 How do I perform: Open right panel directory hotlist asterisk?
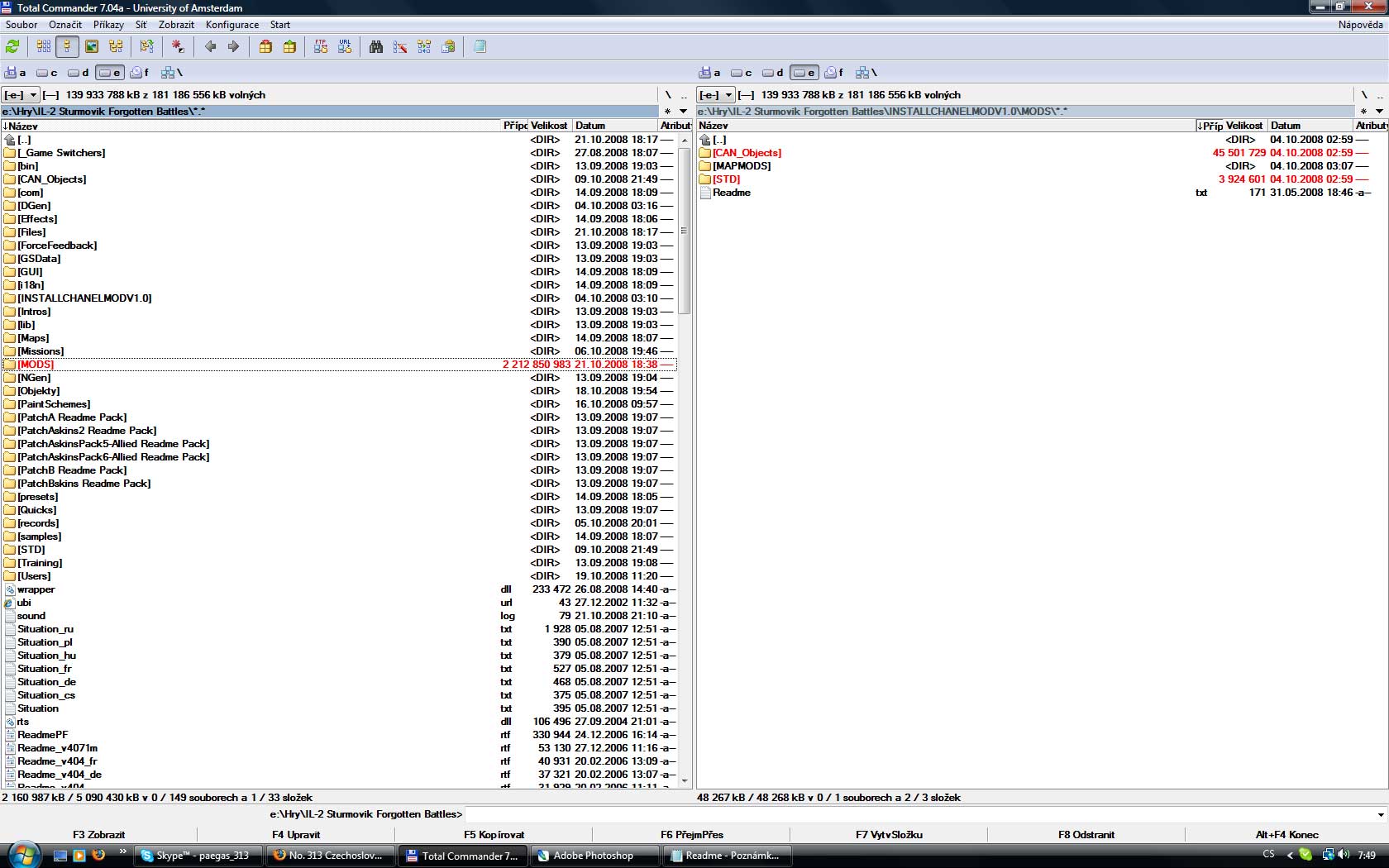click(x=1363, y=111)
